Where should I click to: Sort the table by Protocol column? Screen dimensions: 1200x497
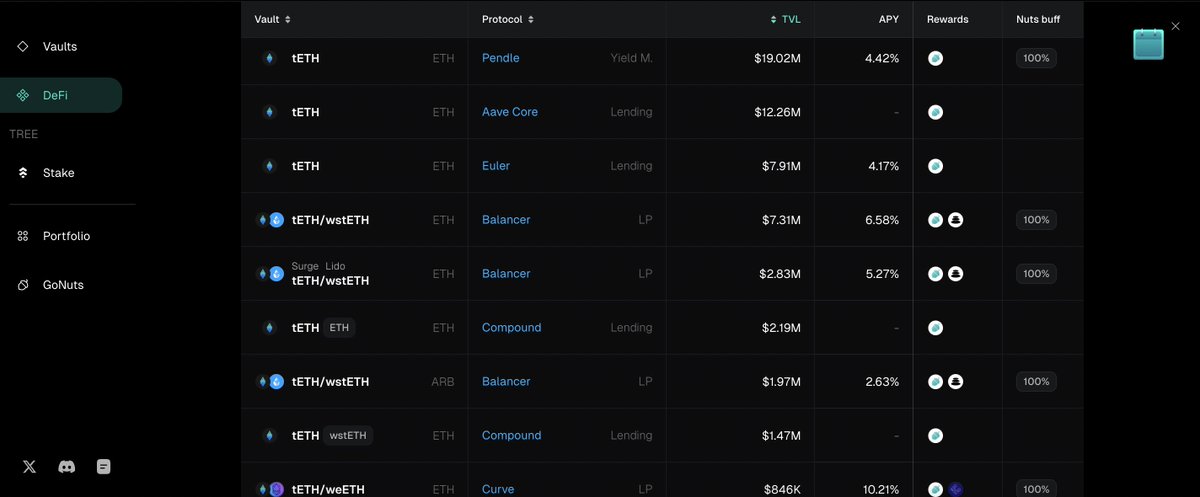tap(508, 19)
